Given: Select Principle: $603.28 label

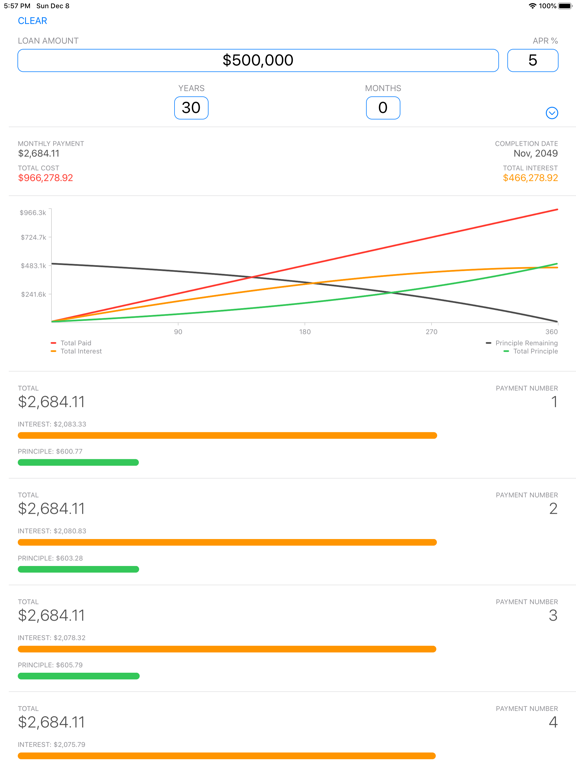Looking at the screenshot, I should coord(50,558).
